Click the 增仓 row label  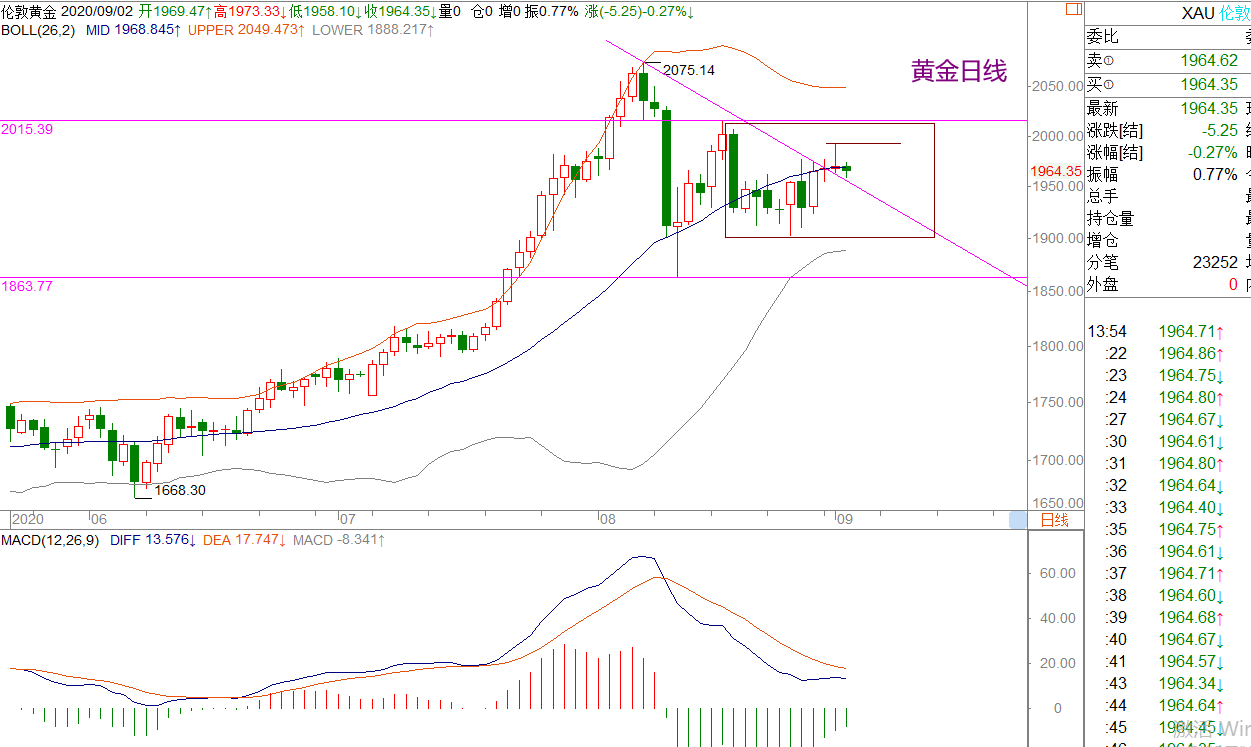point(1103,241)
